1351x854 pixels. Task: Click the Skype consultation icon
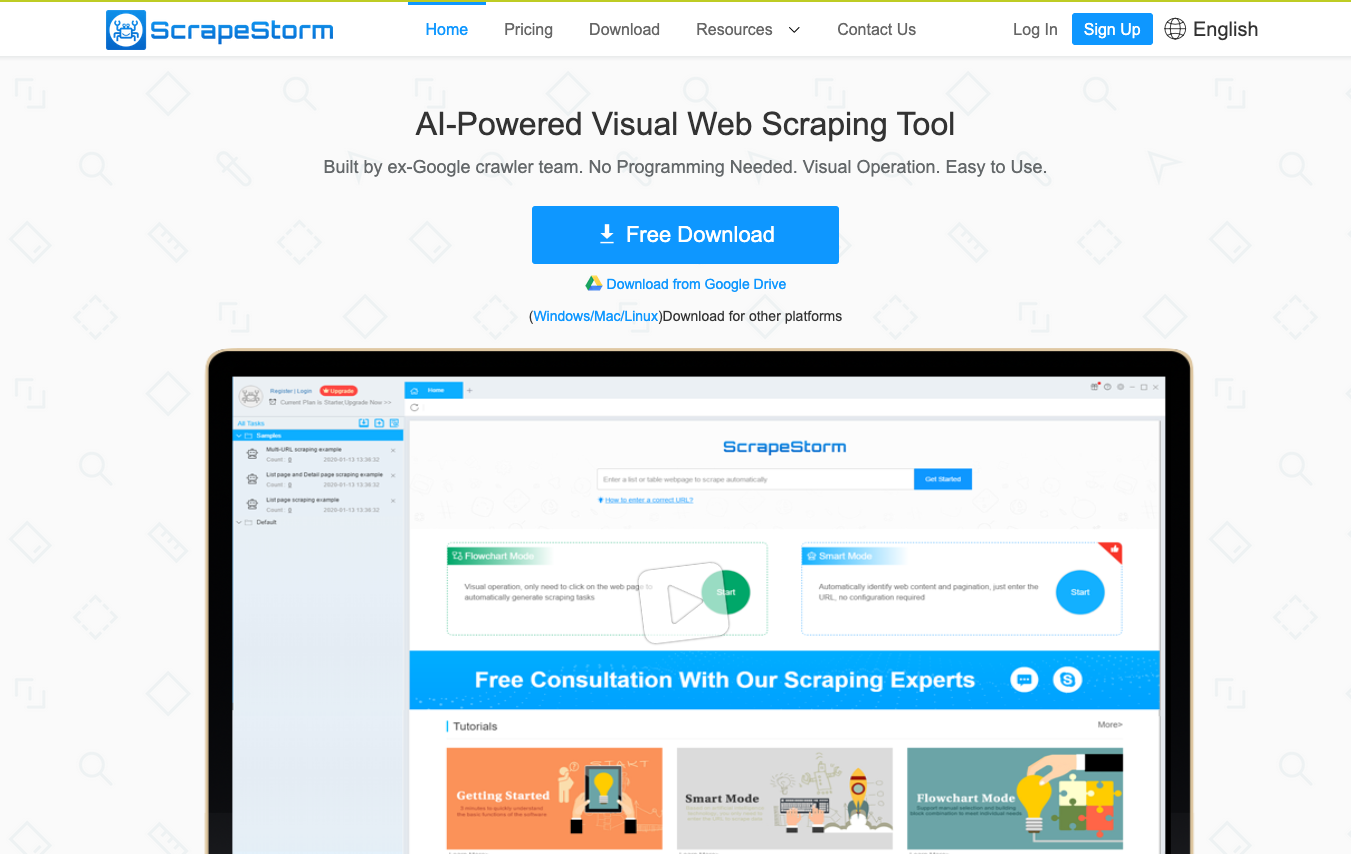[1068, 680]
